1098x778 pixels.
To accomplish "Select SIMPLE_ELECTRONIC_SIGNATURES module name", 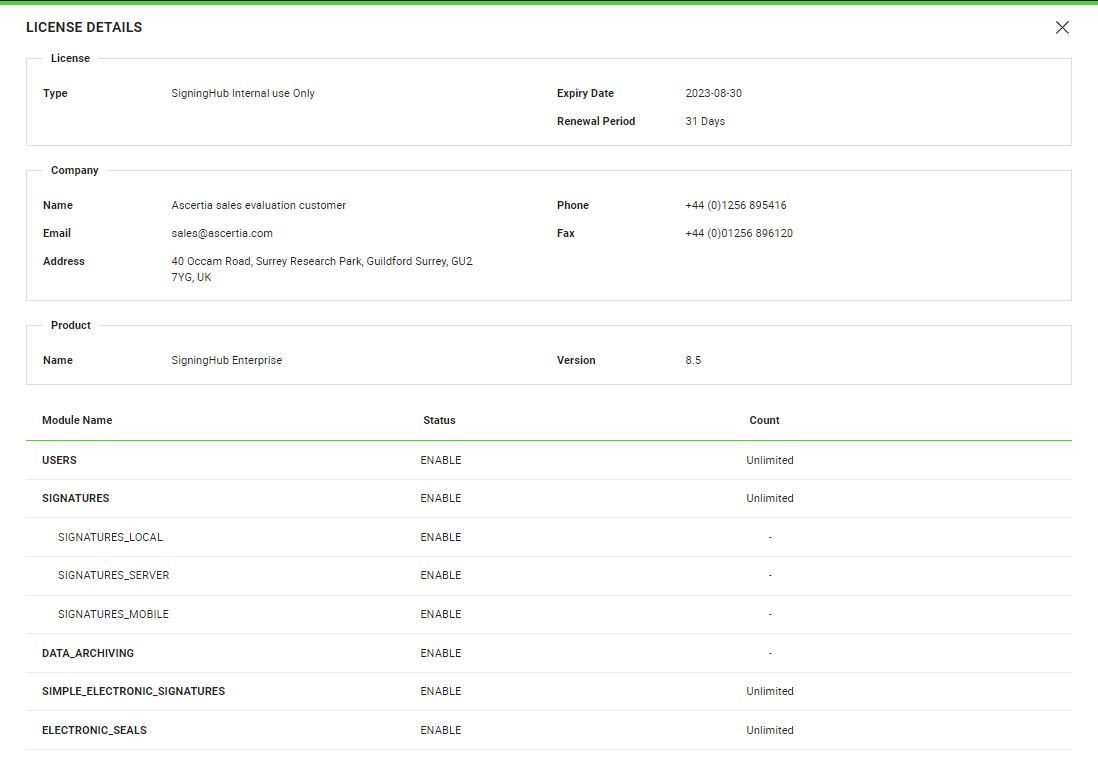I will point(134,691).
